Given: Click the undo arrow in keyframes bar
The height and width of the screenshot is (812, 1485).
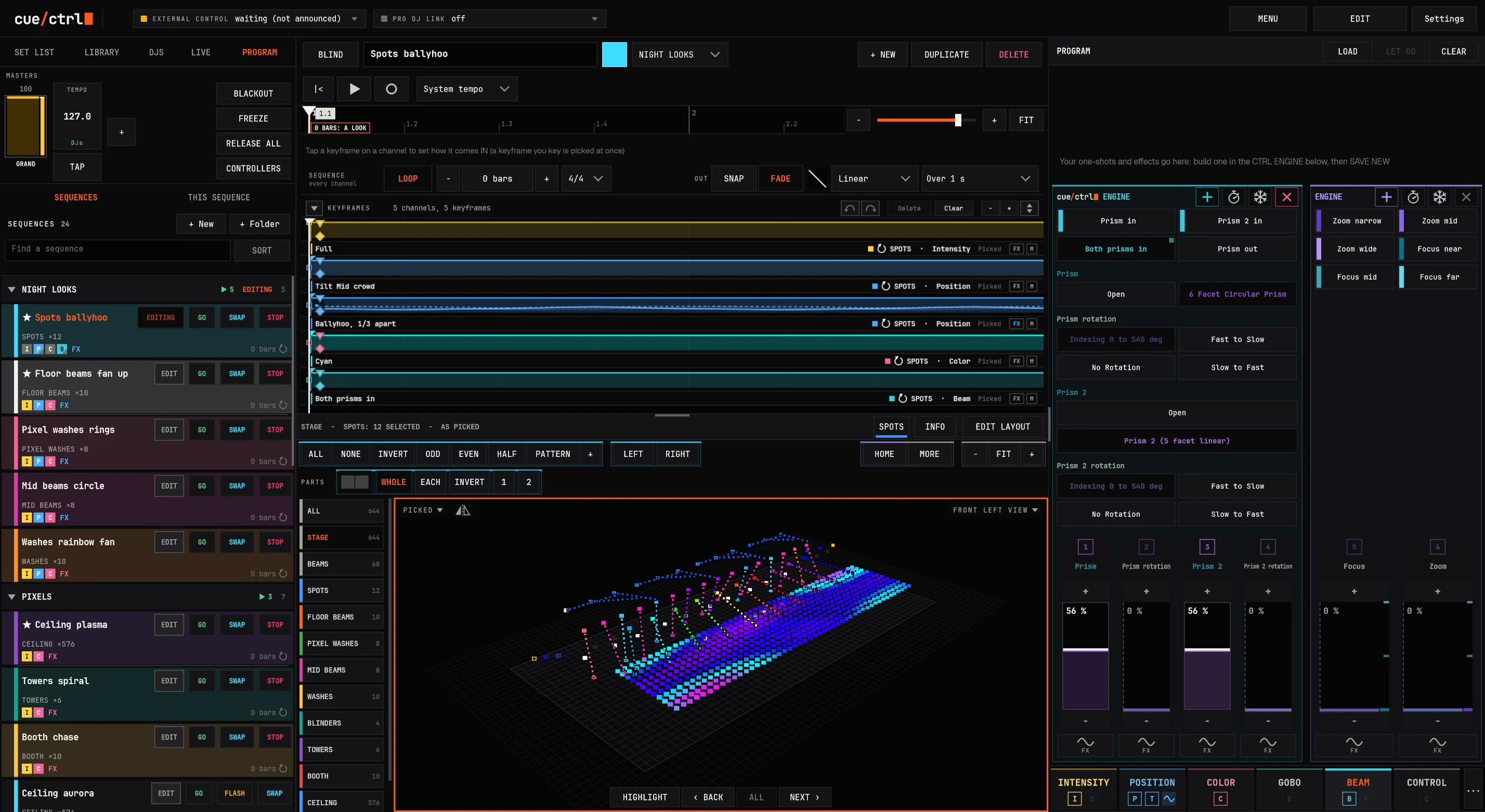Looking at the screenshot, I should coord(849,208).
